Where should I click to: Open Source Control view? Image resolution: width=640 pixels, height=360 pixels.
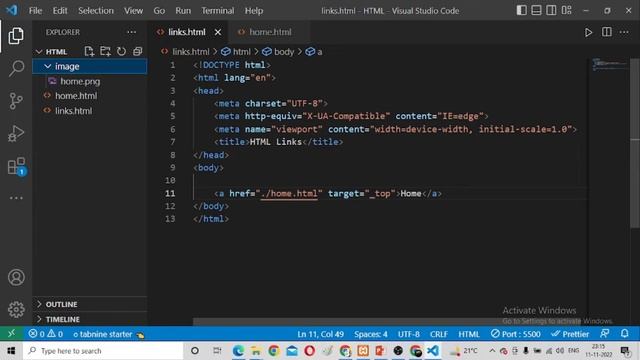coord(16,101)
